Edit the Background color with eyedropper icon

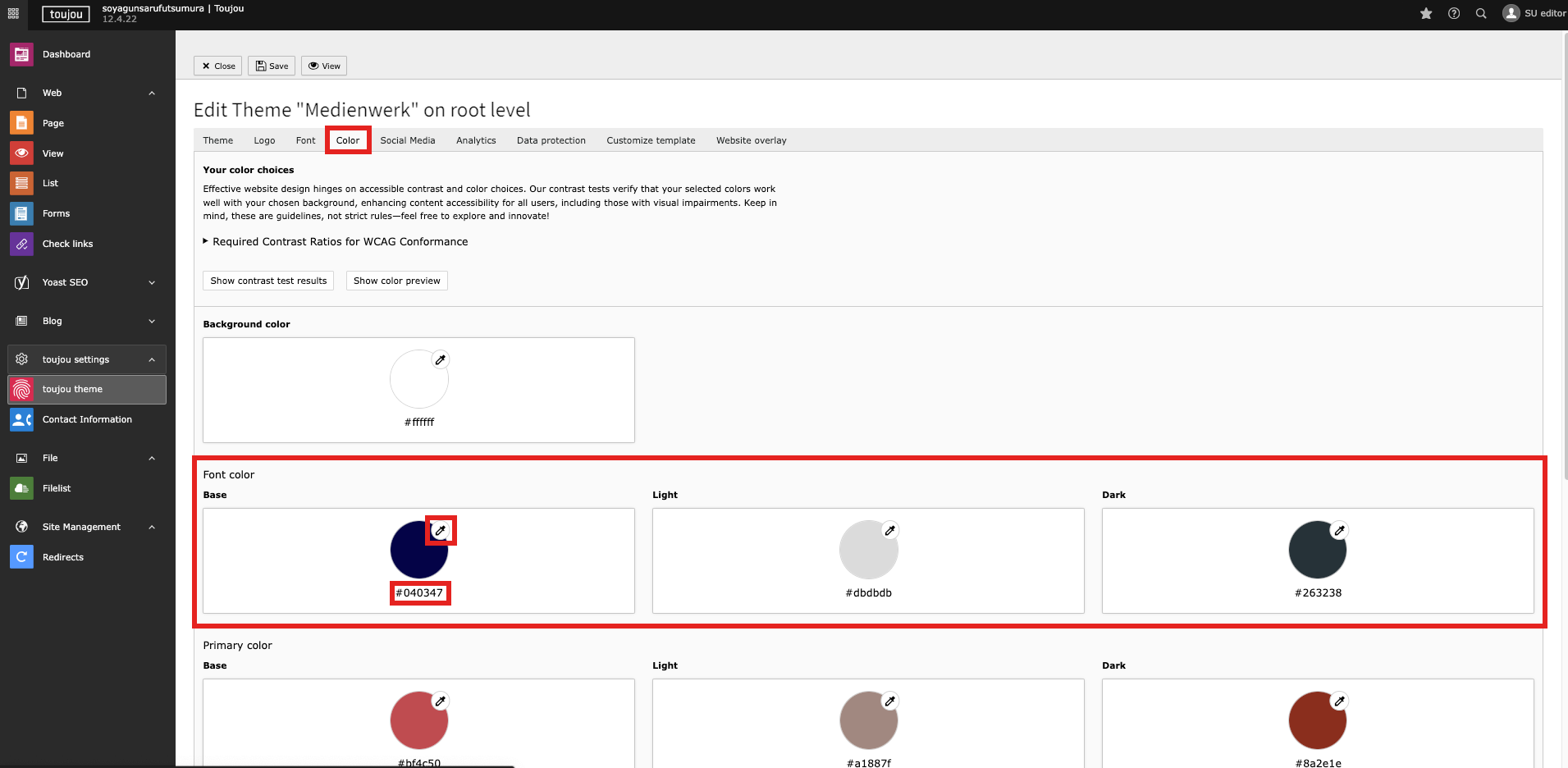pyautogui.click(x=441, y=359)
